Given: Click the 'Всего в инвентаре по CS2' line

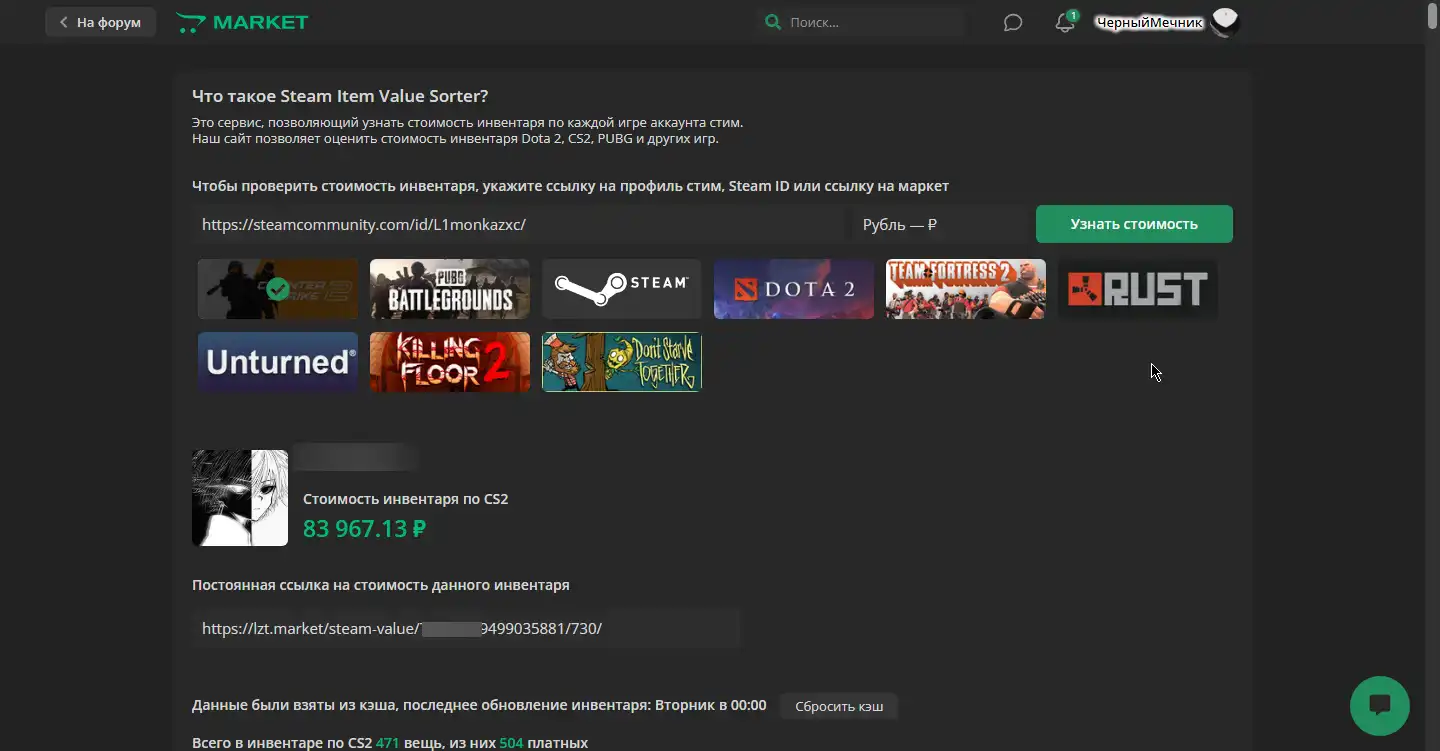Looking at the screenshot, I should pos(390,743).
